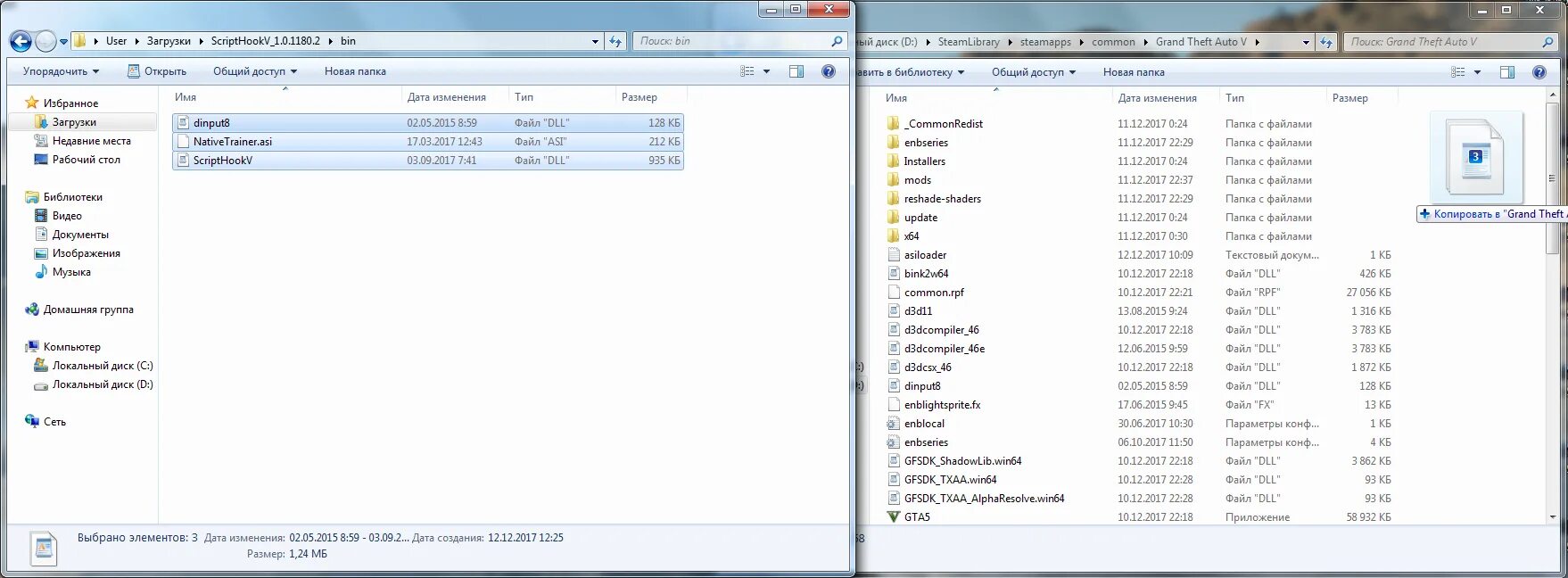The image size is (1568, 578).
Task: Click refresh icon next to bin address bar
Action: [x=615, y=41]
